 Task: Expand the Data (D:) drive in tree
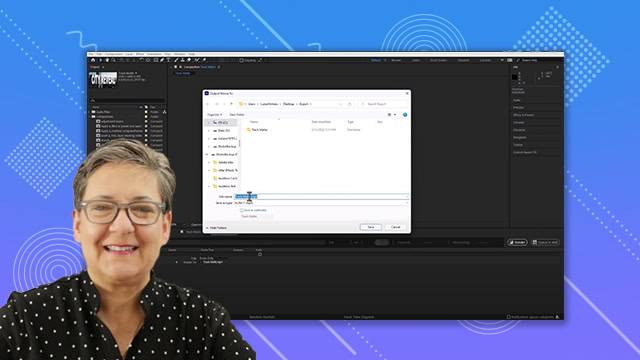click(209, 131)
